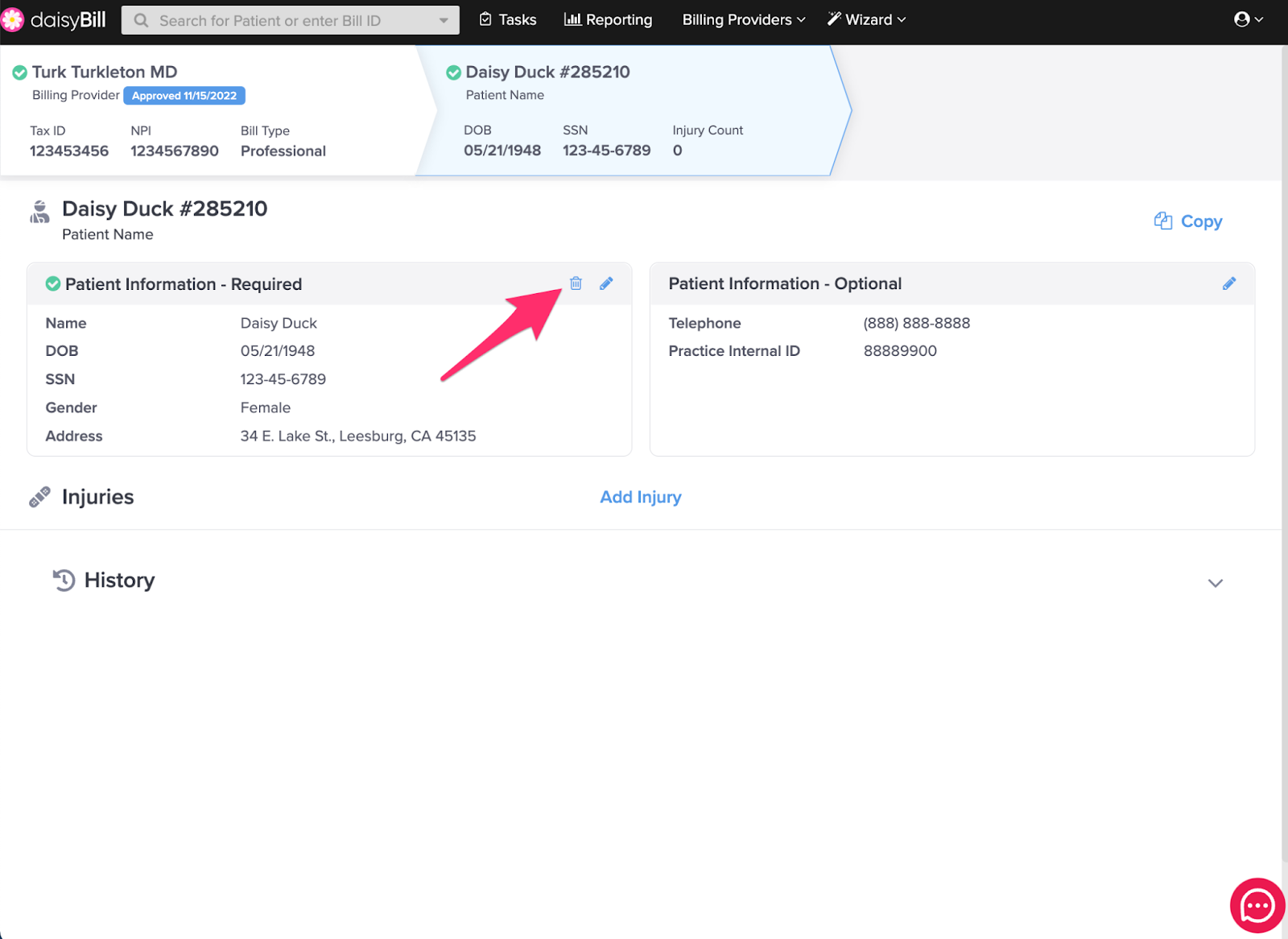Copy the patient record

(1188, 221)
